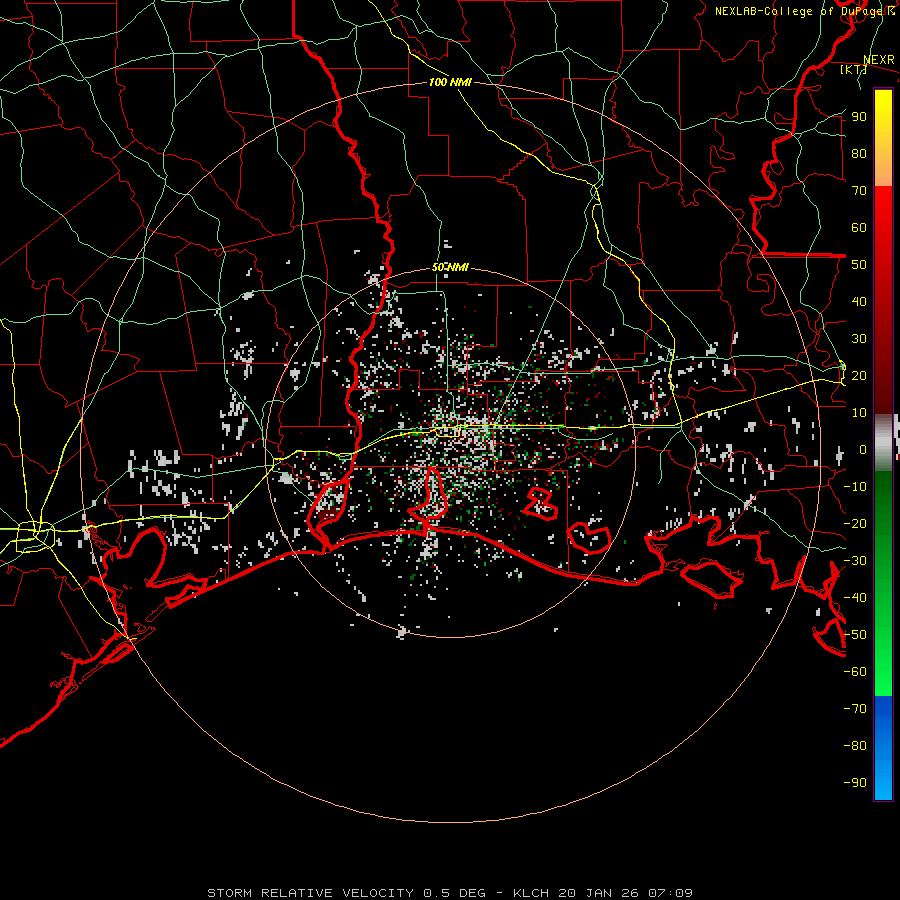Click the '50 NMI' range ring label
Viewport: 900px width, 900px height.
click(x=450, y=267)
